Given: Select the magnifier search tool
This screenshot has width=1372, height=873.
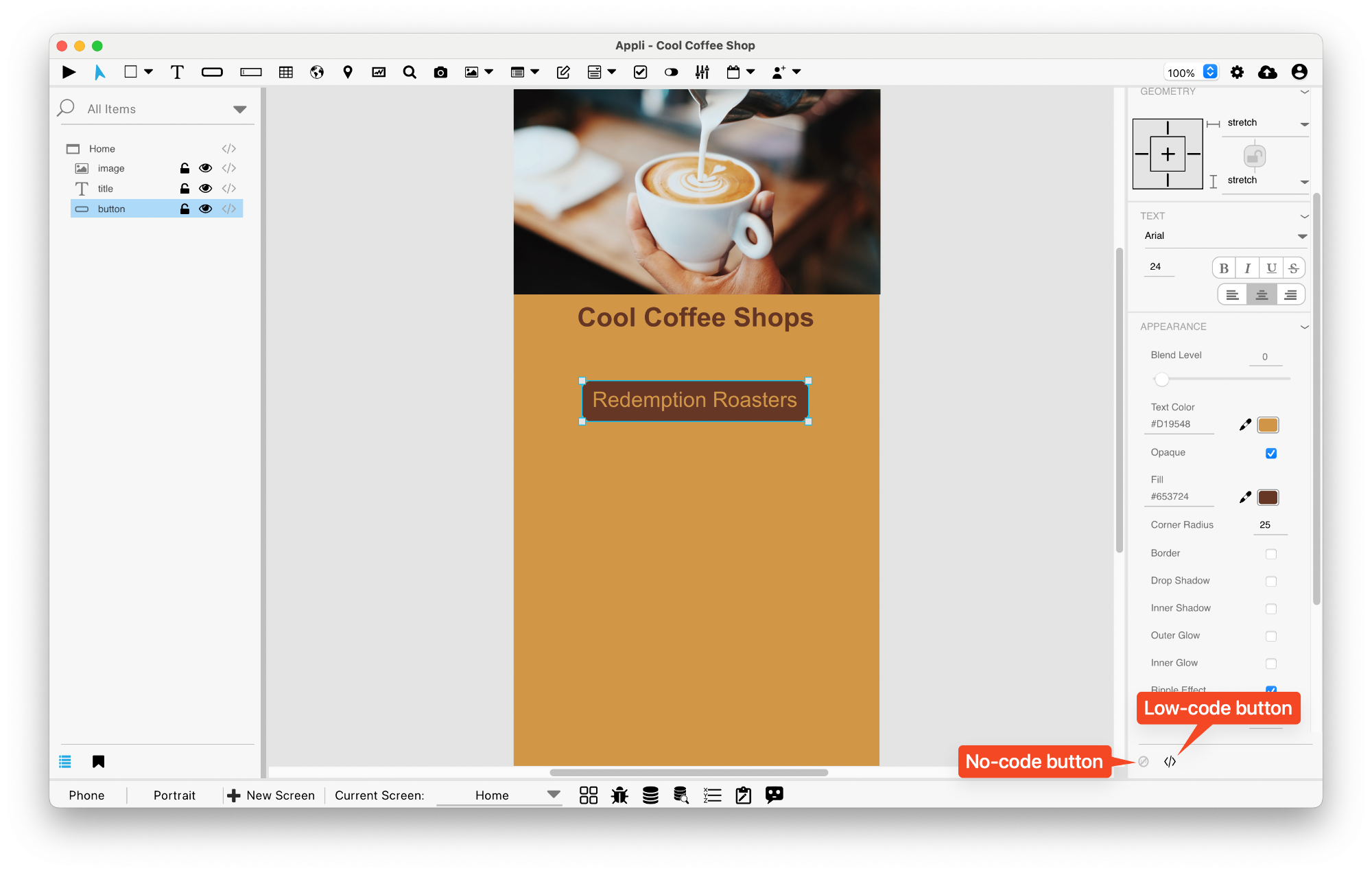Looking at the screenshot, I should [x=410, y=72].
